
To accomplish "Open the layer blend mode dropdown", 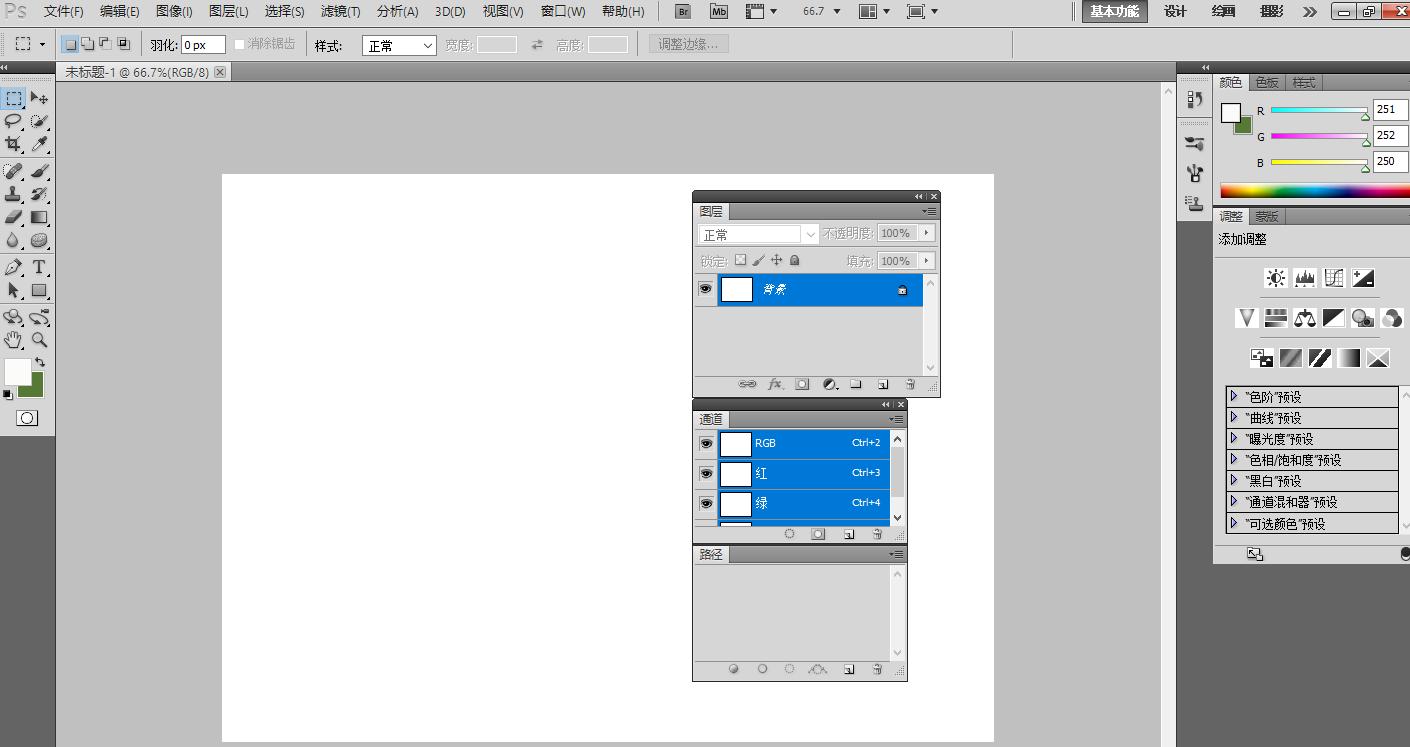I will tap(758, 234).
